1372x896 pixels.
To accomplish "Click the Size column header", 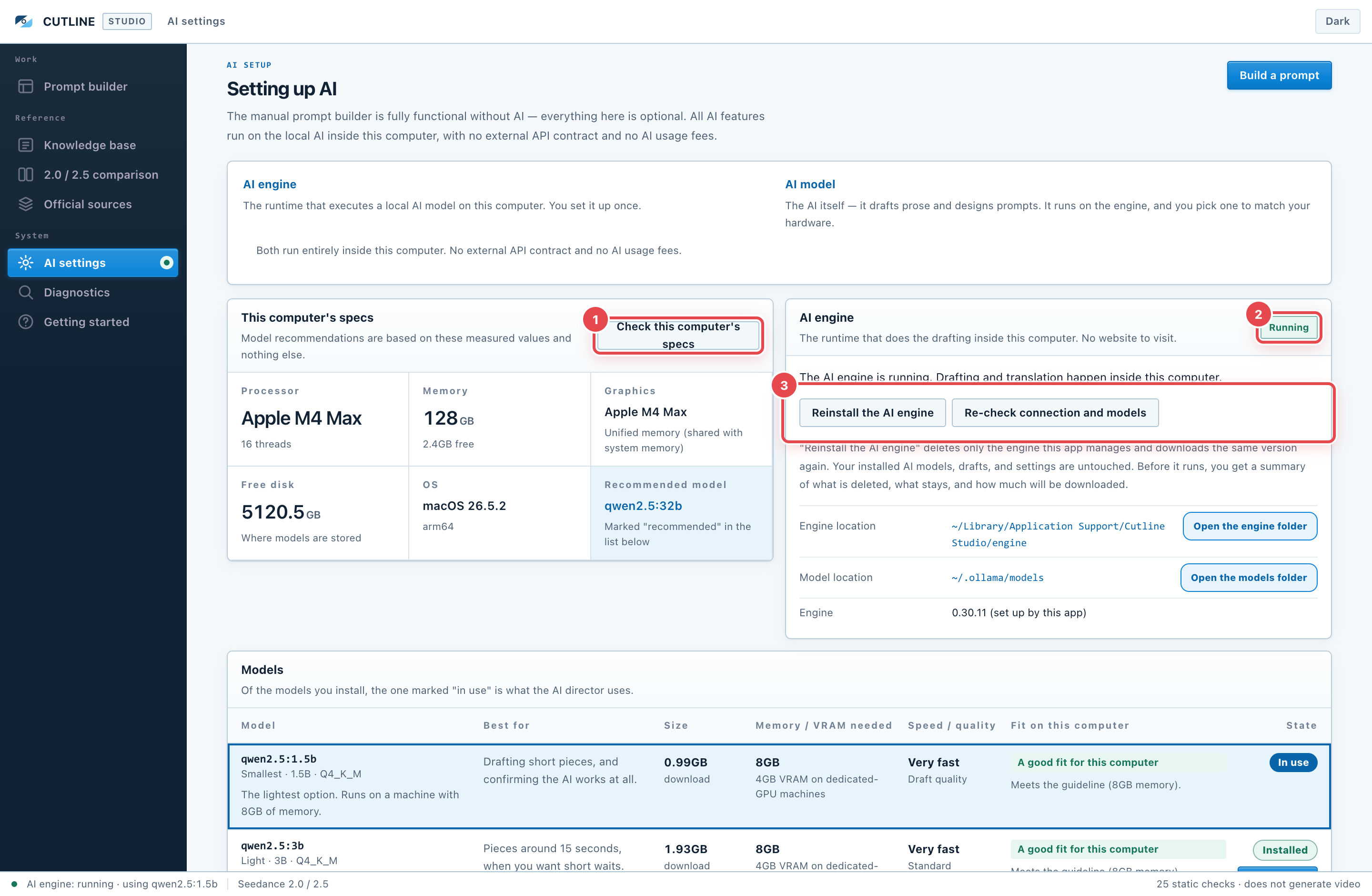I will coord(676,725).
